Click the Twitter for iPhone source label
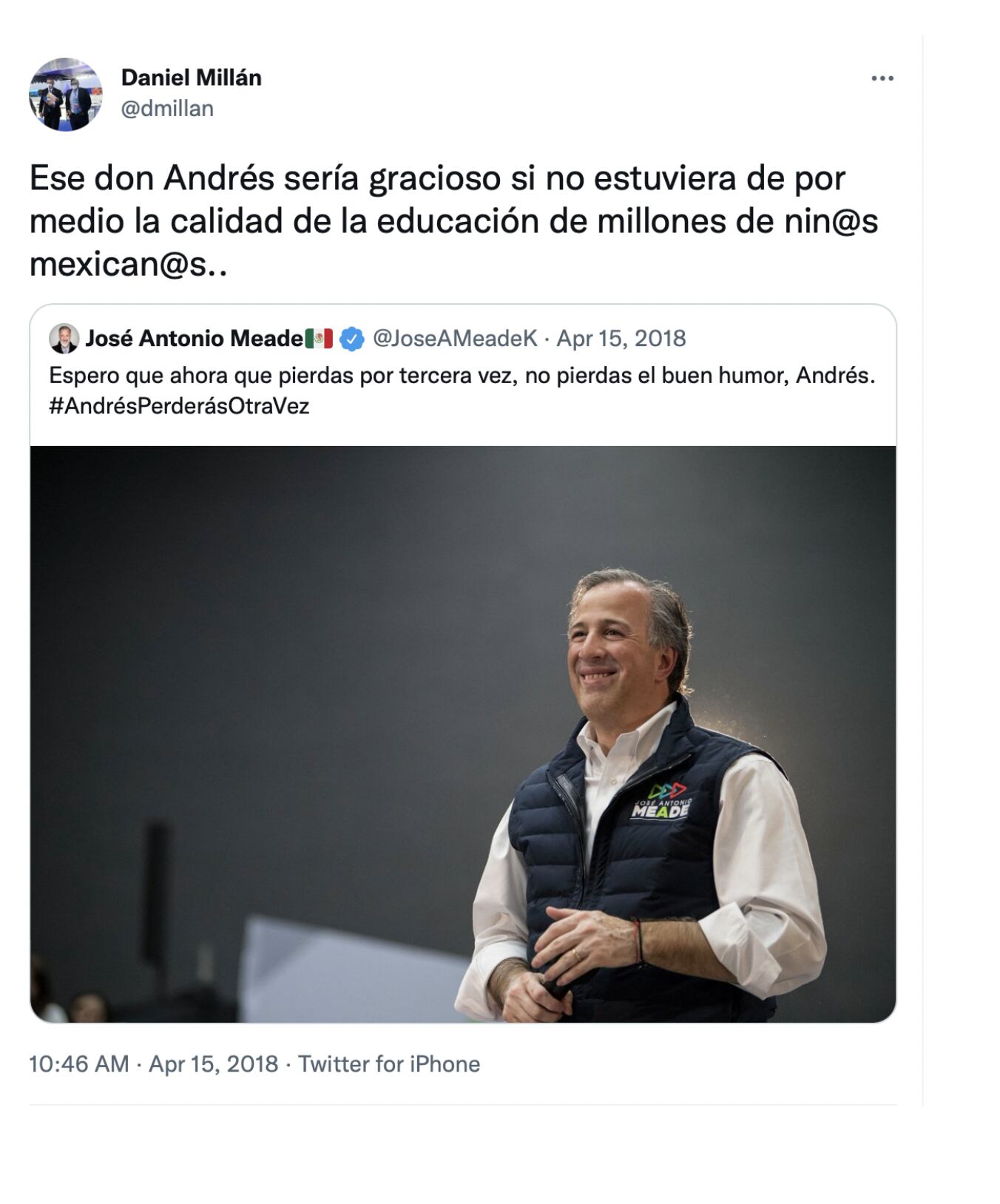This screenshot has width=1000, height=1204. (389, 1064)
